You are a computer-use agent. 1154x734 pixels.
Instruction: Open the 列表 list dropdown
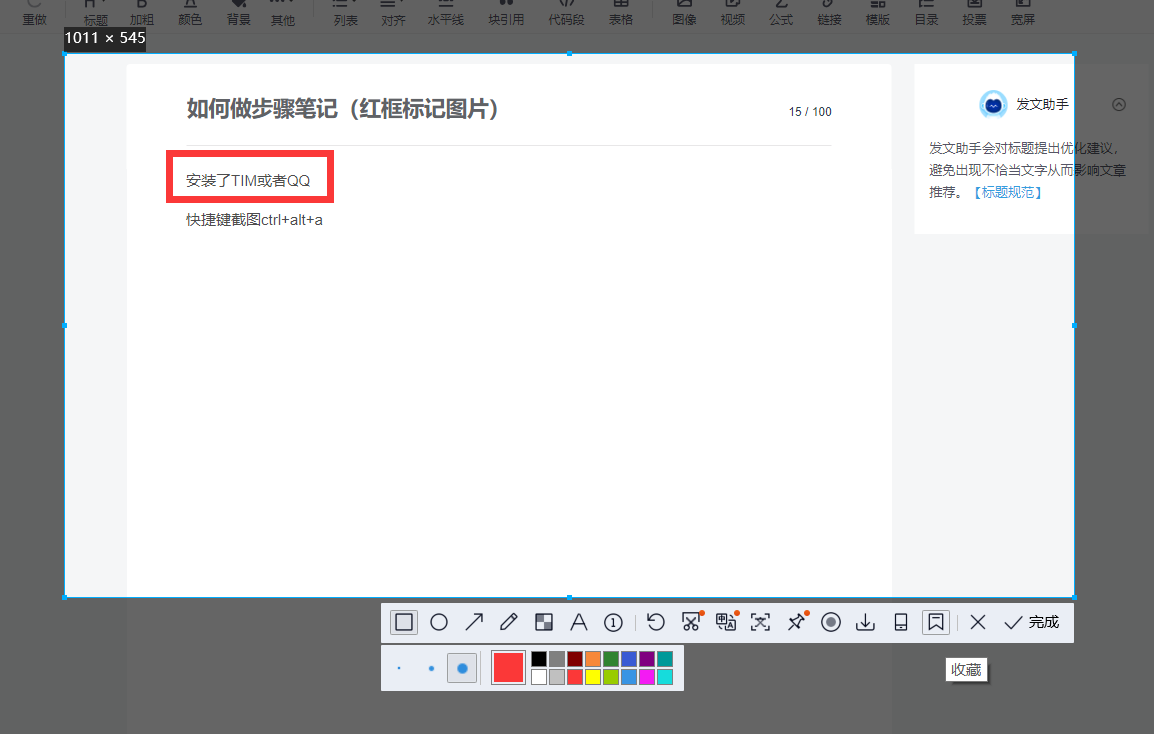click(x=345, y=13)
